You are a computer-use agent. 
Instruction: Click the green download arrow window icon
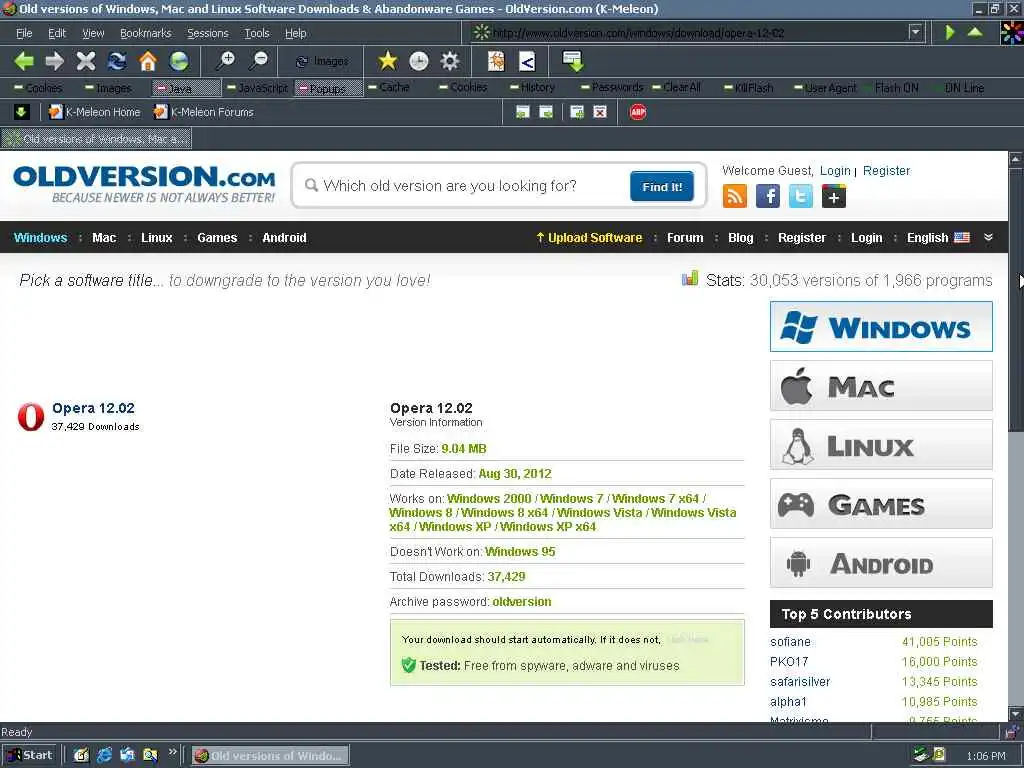(x=573, y=61)
